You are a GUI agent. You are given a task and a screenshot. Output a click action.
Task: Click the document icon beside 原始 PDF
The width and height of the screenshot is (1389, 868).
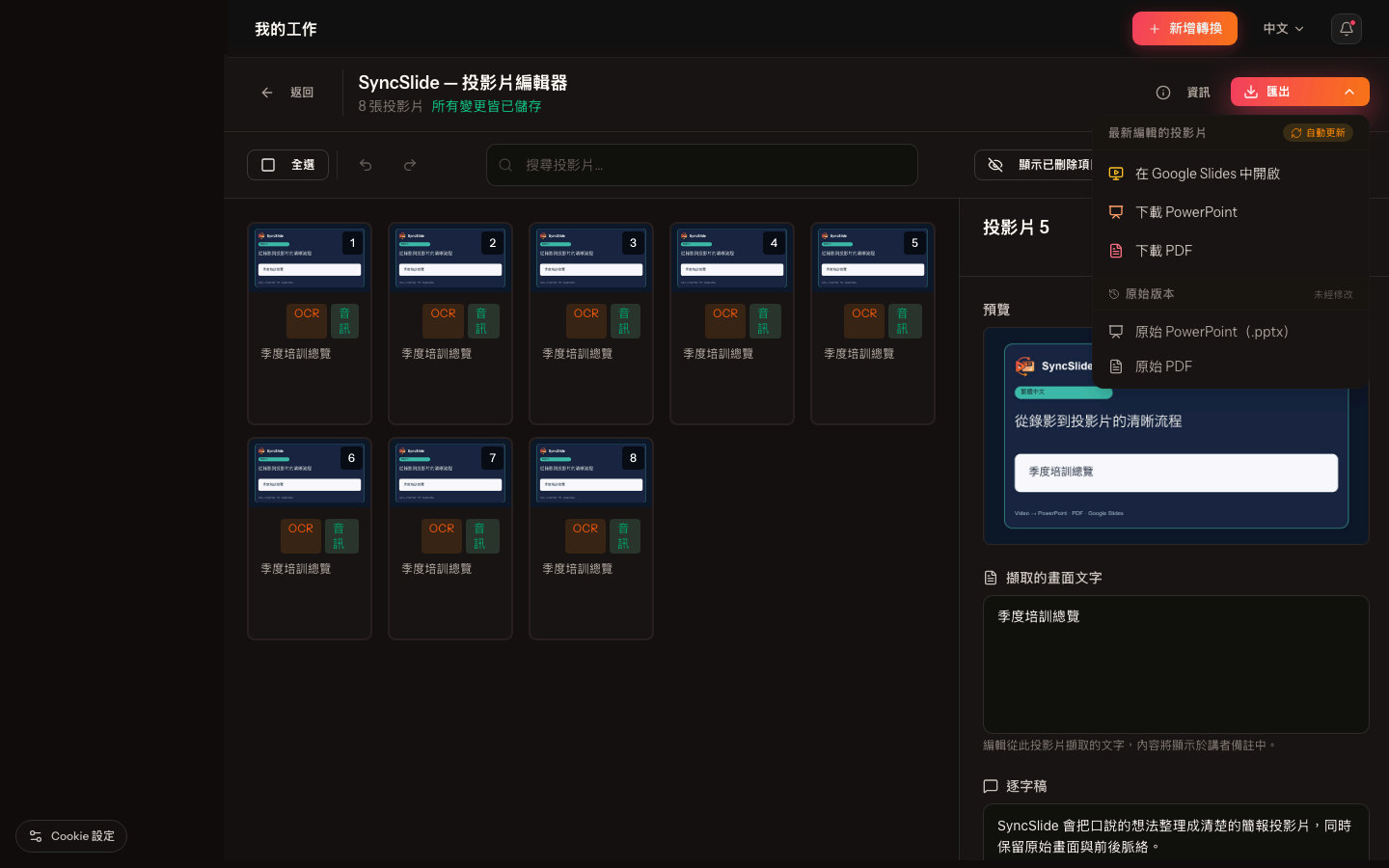1116,366
